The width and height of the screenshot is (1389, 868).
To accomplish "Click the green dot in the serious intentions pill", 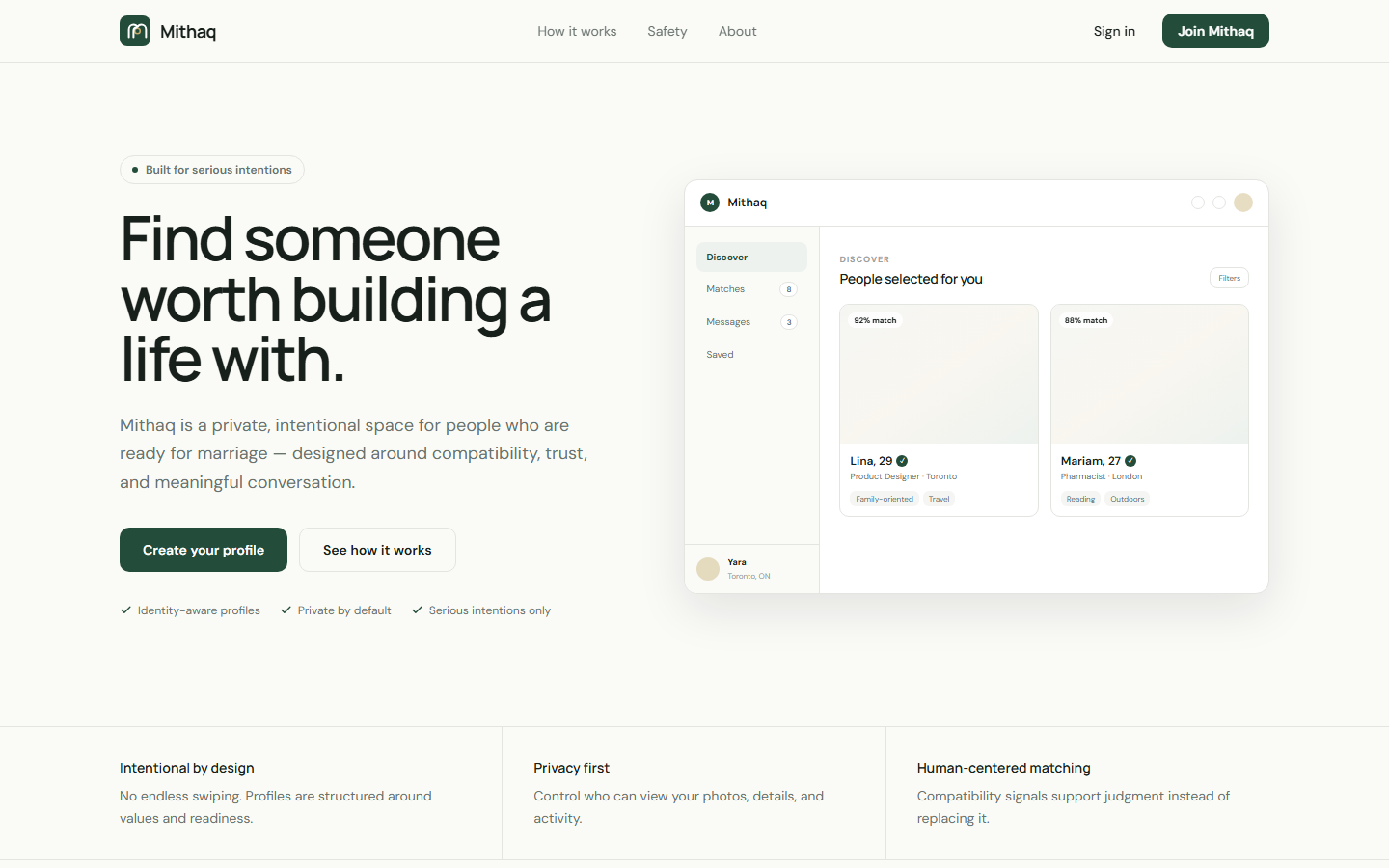I will (135, 170).
